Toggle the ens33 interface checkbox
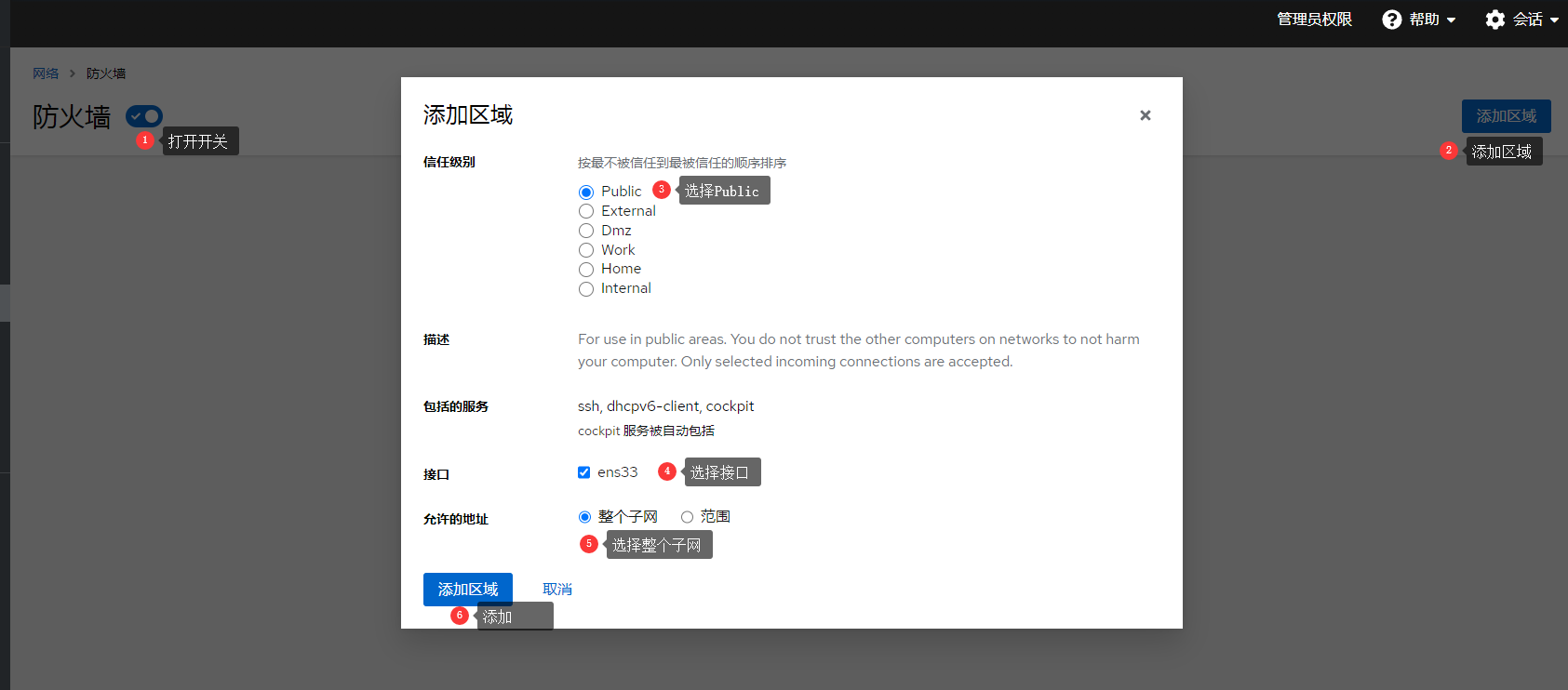1568x690 pixels. (583, 472)
